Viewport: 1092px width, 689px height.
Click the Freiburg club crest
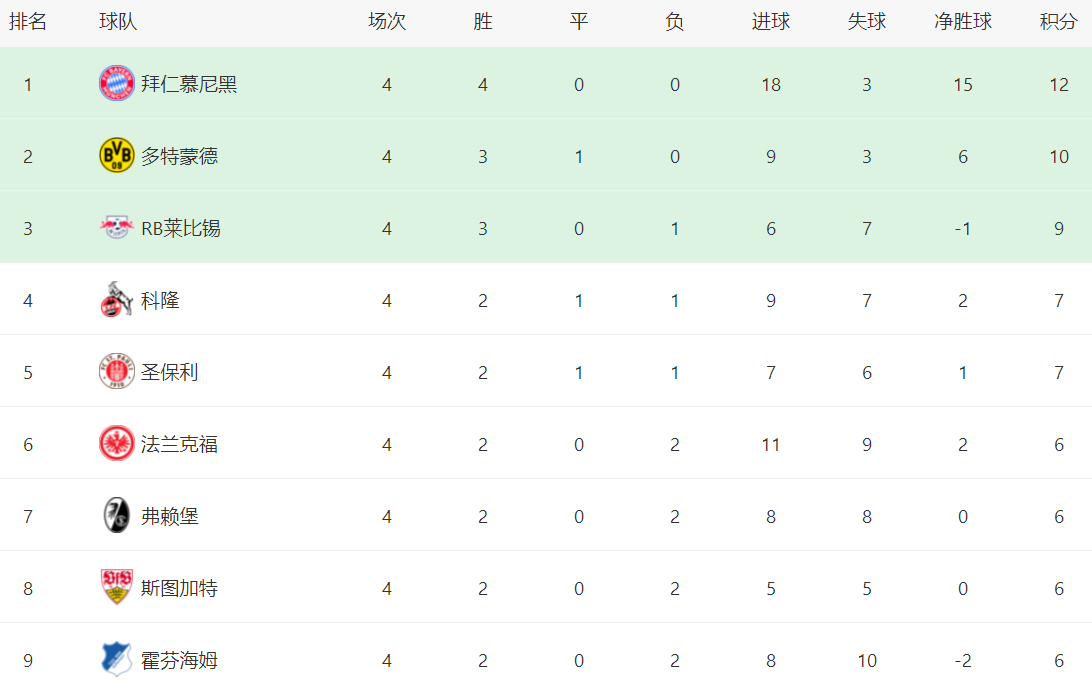[116, 516]
